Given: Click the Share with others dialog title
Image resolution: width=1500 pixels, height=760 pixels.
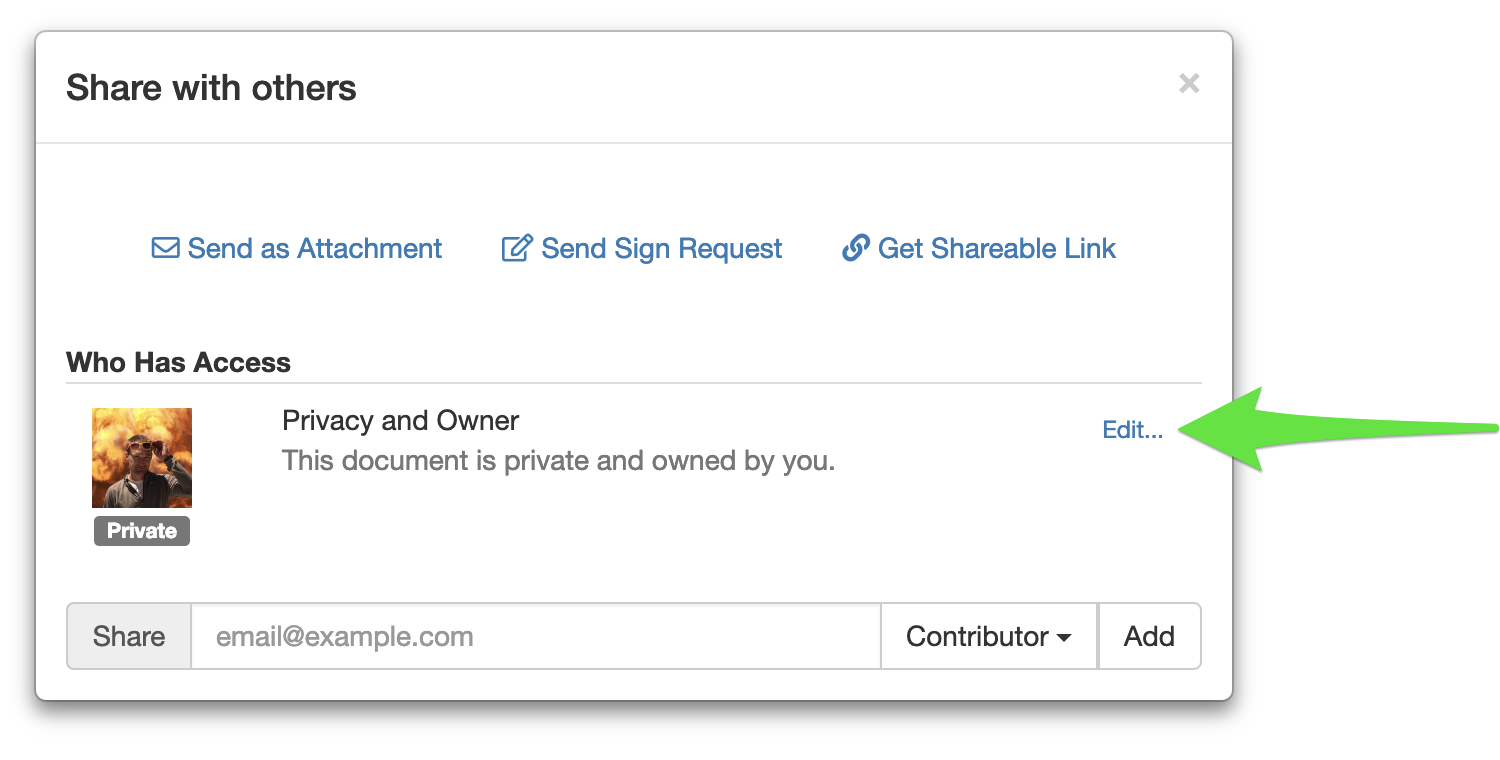Looking at the screenshot, I should coord(211,88).
